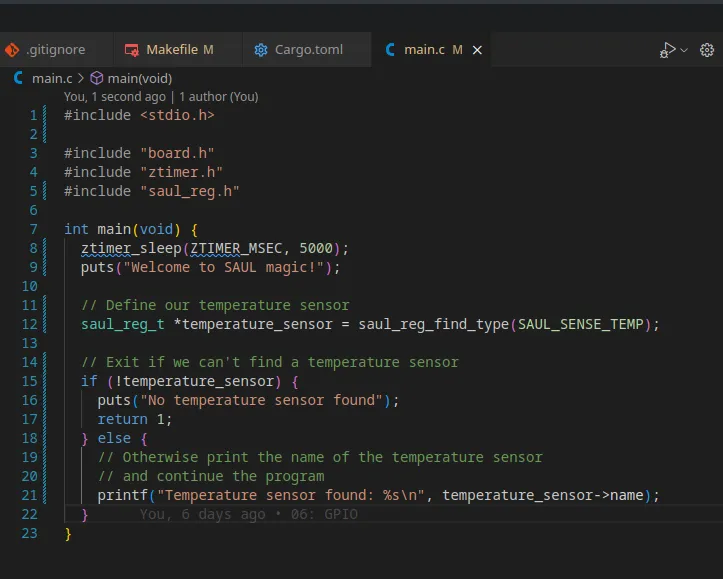Click 'return 1;' statement
723x579 pixels.
click(135, 419)
